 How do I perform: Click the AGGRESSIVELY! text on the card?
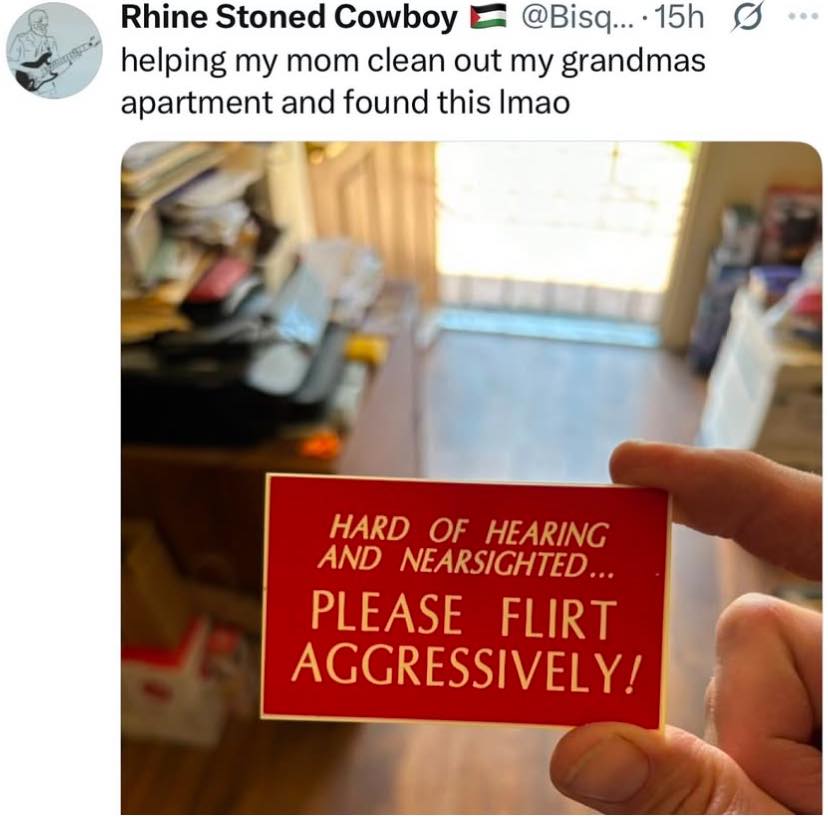point(466,669)
